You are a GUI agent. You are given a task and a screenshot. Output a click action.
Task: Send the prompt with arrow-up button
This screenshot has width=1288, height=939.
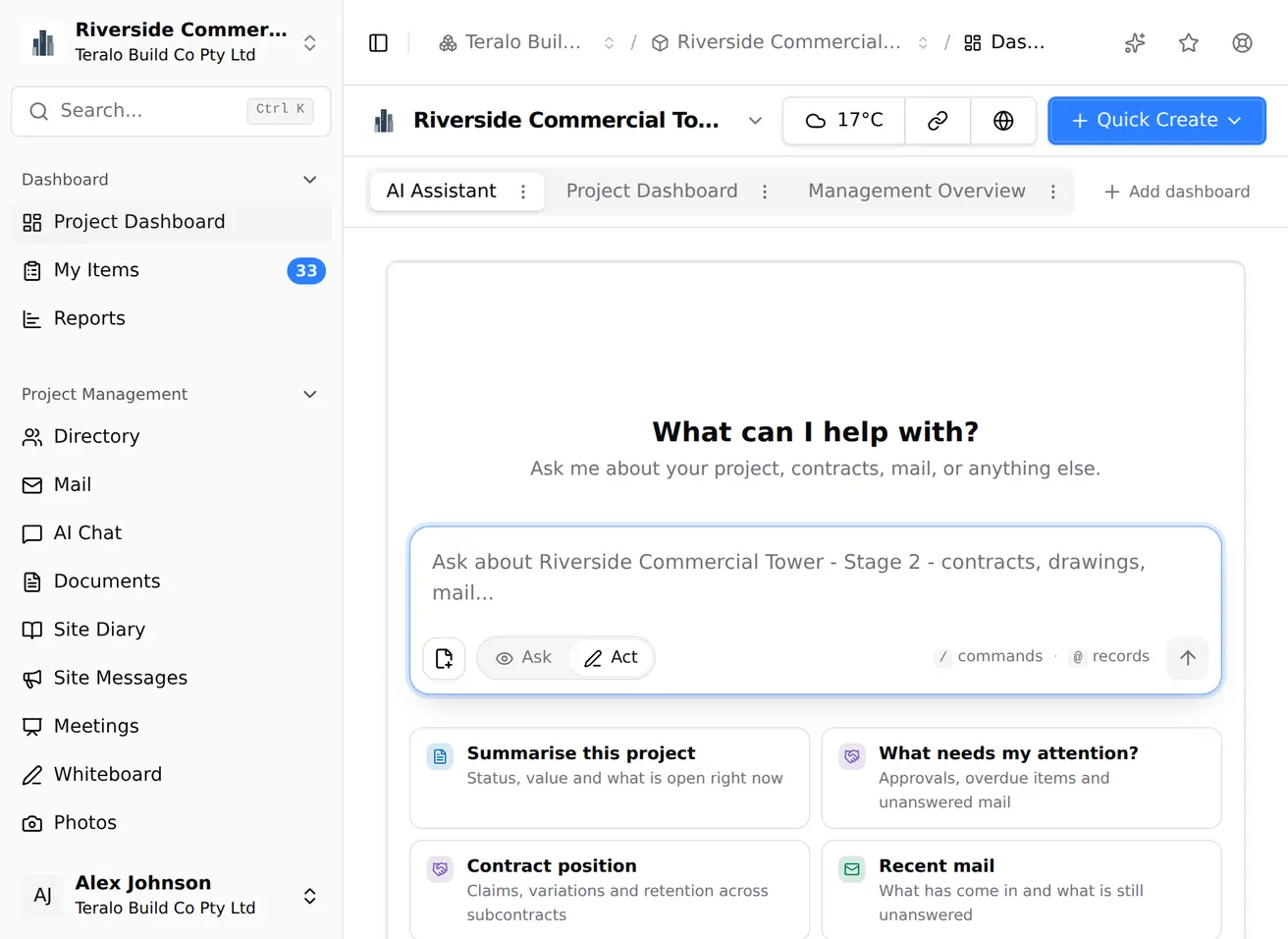tap(1188, 658)
